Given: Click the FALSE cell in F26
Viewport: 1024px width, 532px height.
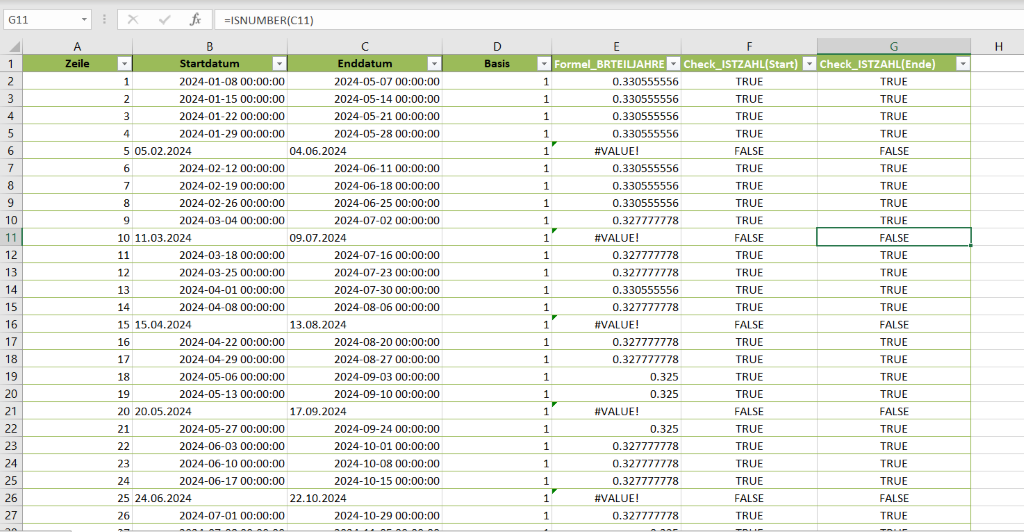Looking at the screenshot, I should [x=749, y=498].
